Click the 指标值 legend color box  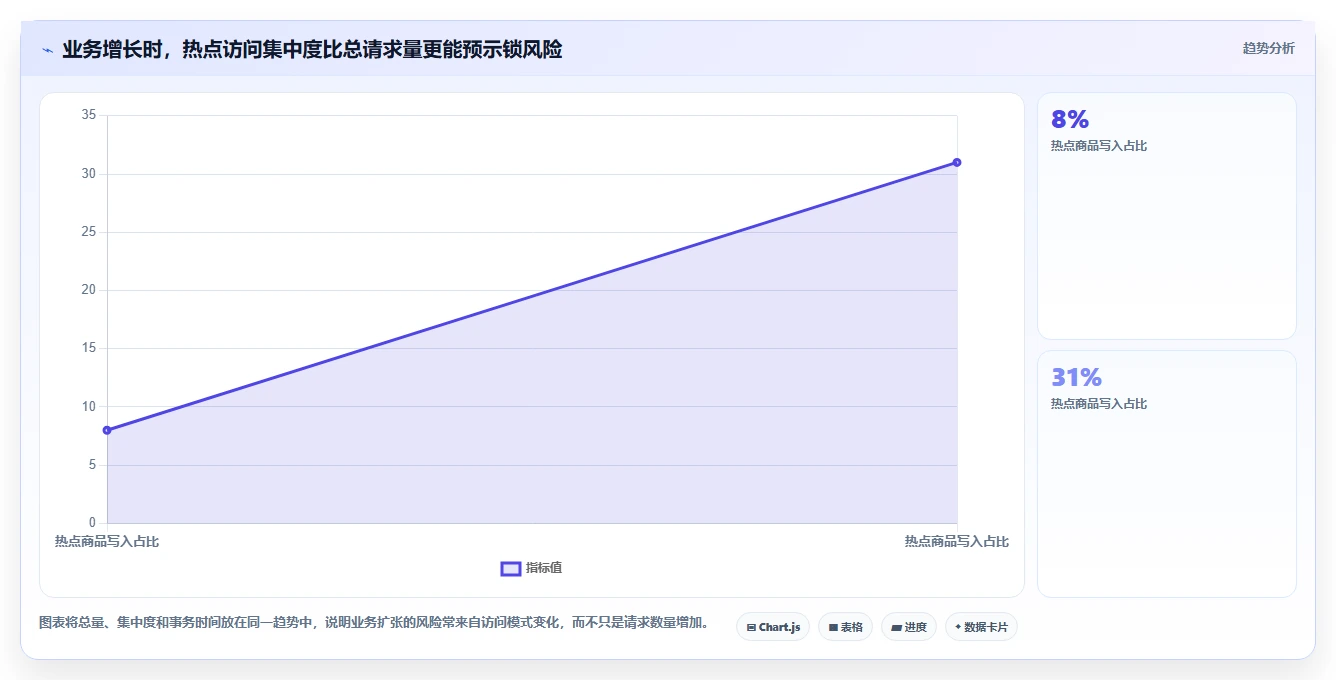pos(510,568)
